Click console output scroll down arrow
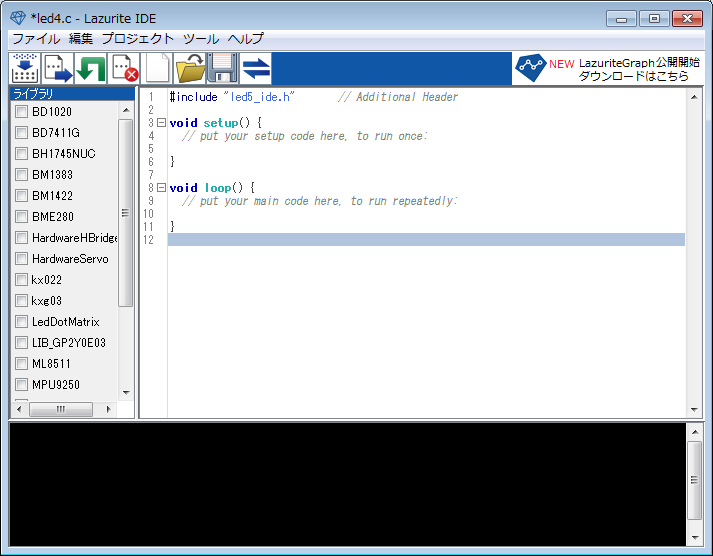This screenshot has height=556, width=713. (x=694, y=537)
